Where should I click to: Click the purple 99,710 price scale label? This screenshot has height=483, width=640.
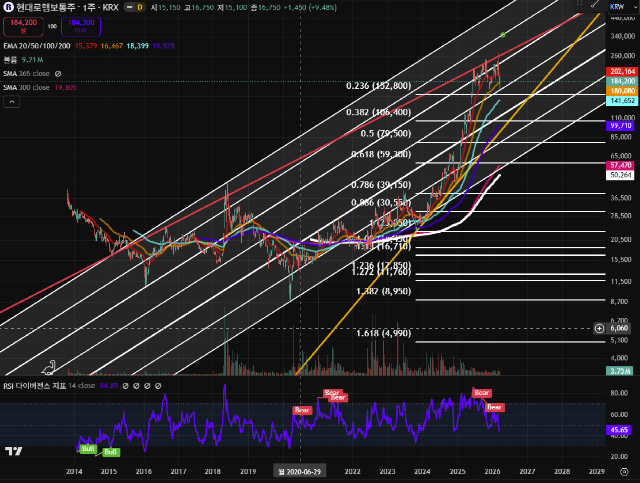tap(621, 125)
